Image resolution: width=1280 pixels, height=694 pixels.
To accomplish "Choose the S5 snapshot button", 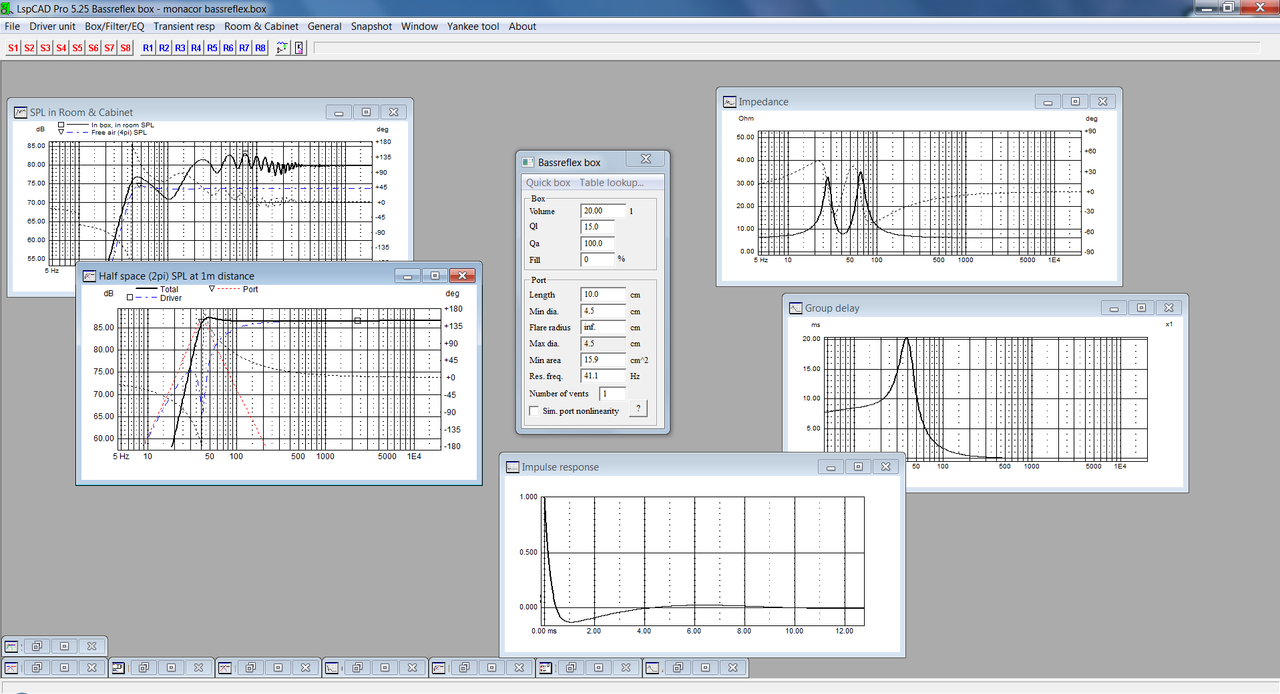I will click(77, 47).
